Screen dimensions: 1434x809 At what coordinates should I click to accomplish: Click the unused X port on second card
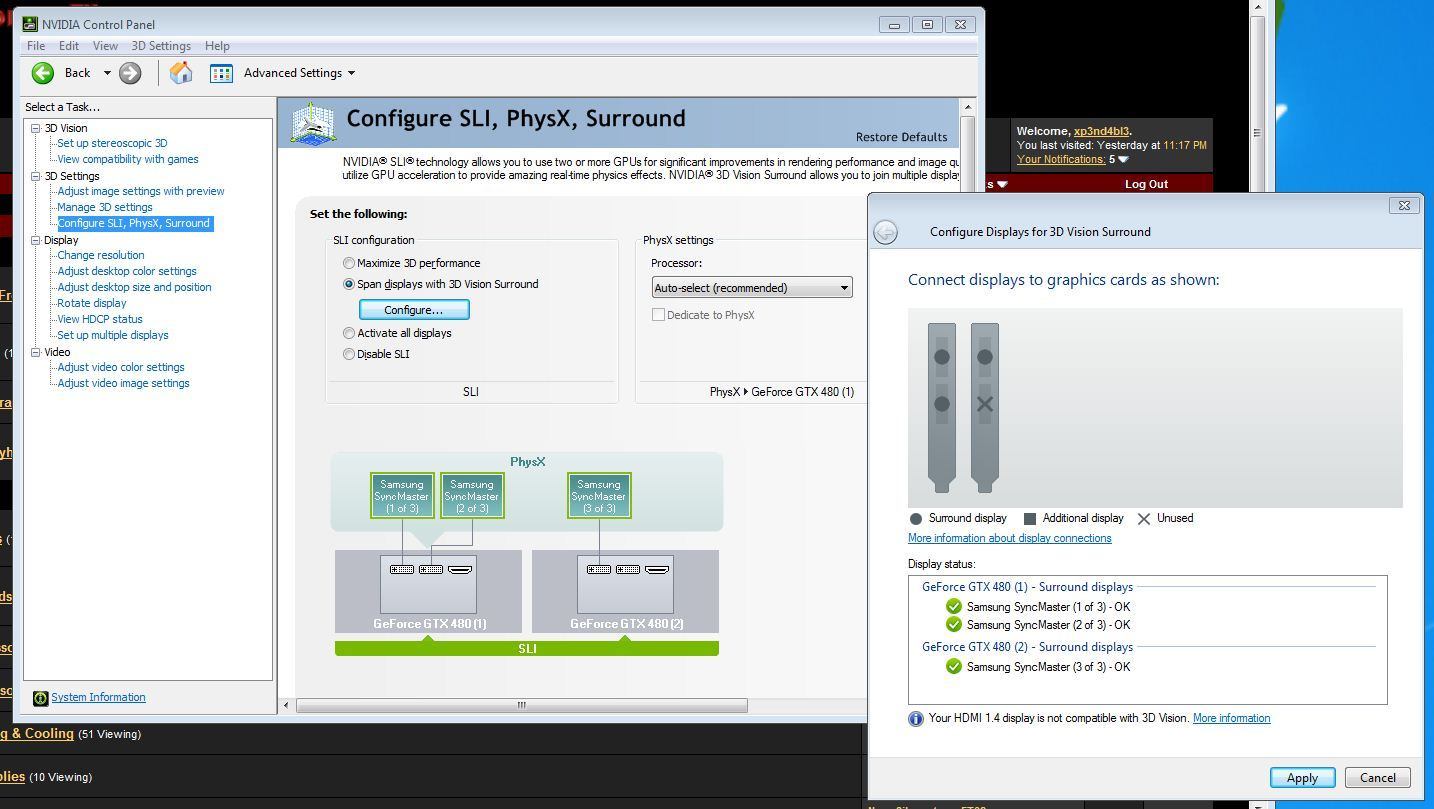pyautogui.click(x=985, y=404)
